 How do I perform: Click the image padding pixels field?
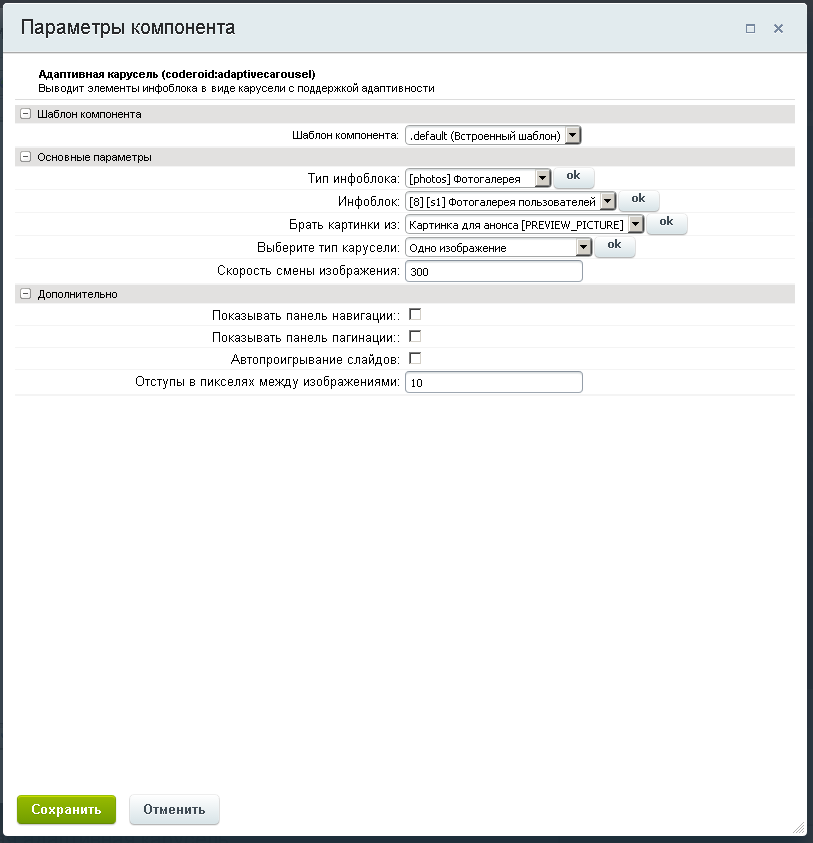(x=493, y=382)
